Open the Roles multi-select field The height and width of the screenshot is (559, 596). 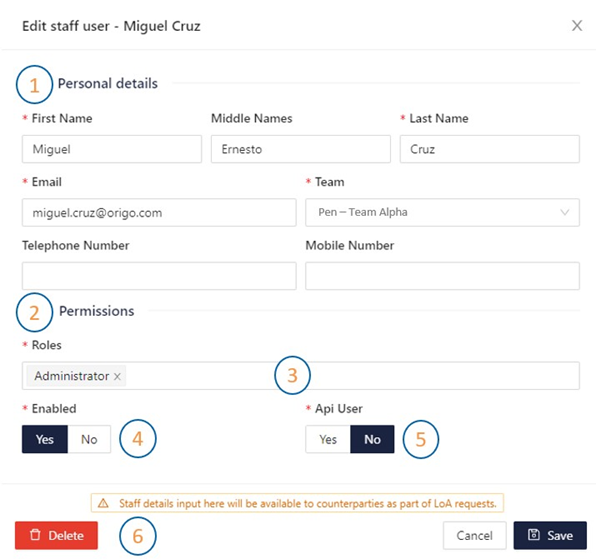301,375
